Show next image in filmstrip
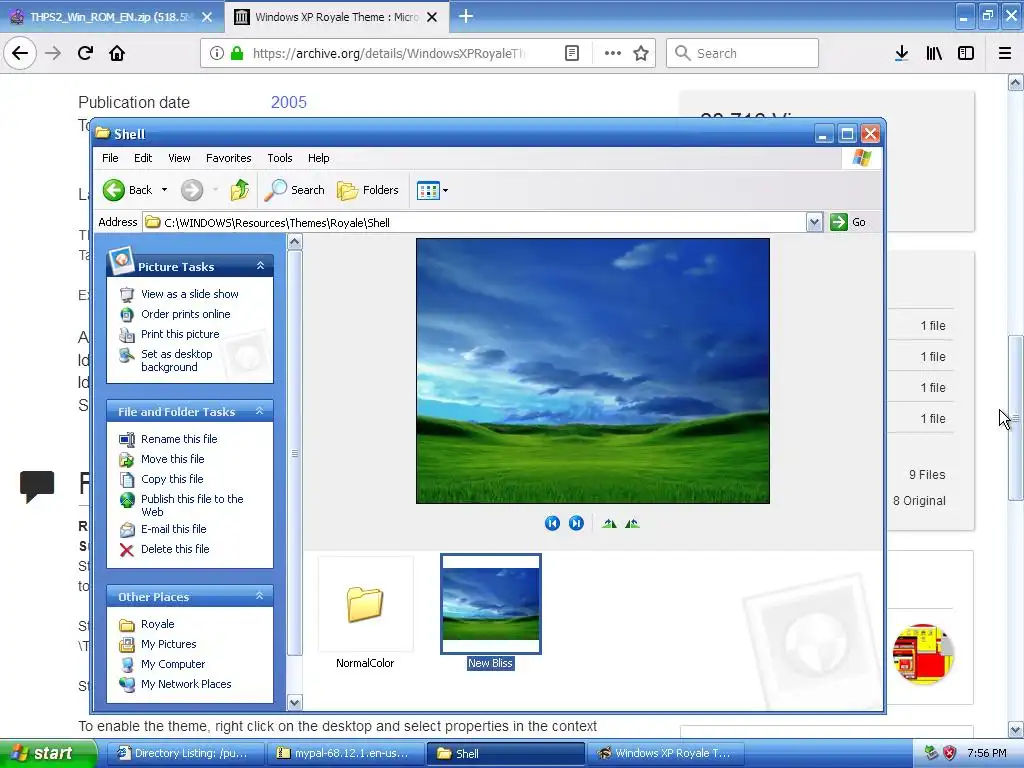 click(576, 523)
